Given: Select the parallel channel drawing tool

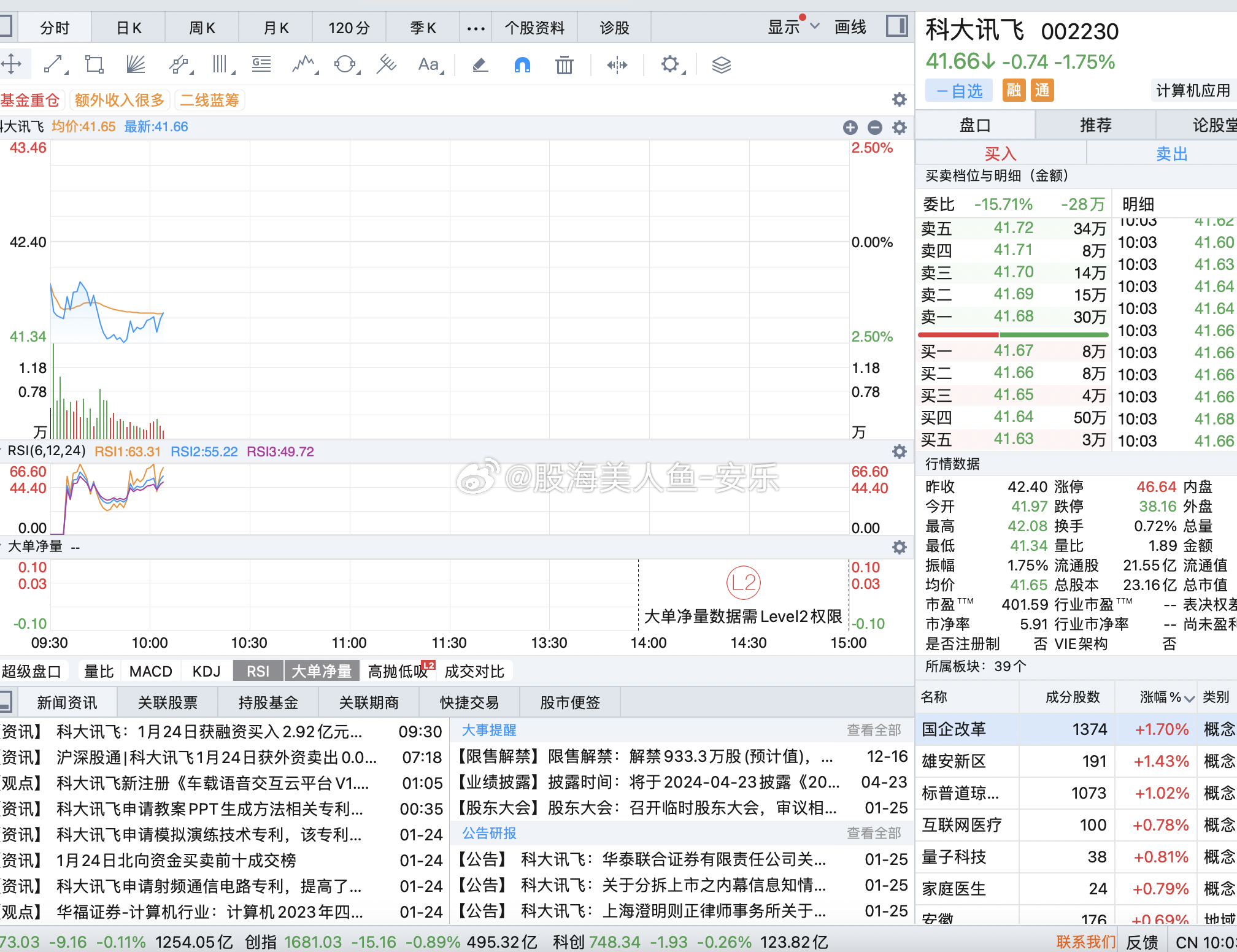Looking at the screenshot, I should 179,64.
